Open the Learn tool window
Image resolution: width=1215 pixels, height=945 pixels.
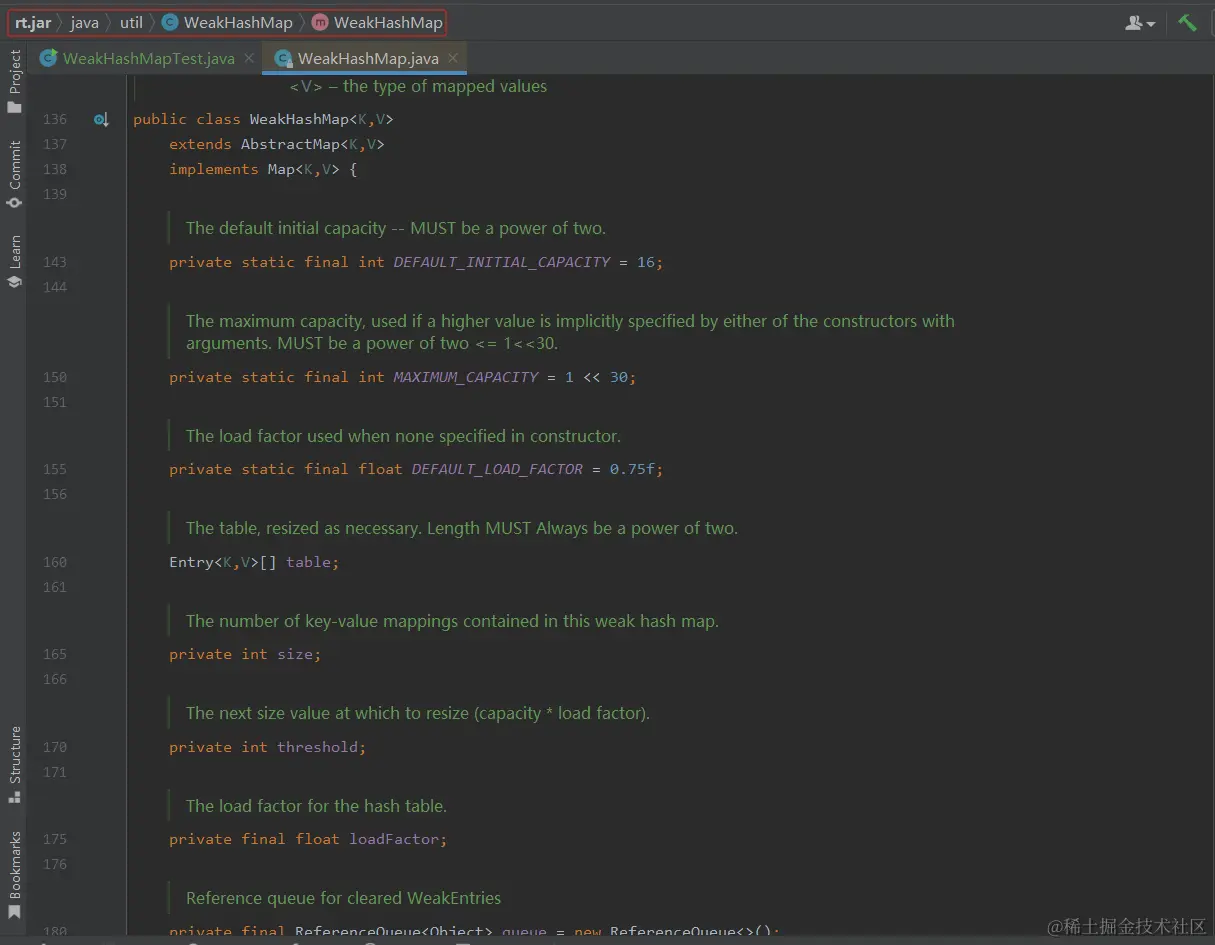coord(14,262)
